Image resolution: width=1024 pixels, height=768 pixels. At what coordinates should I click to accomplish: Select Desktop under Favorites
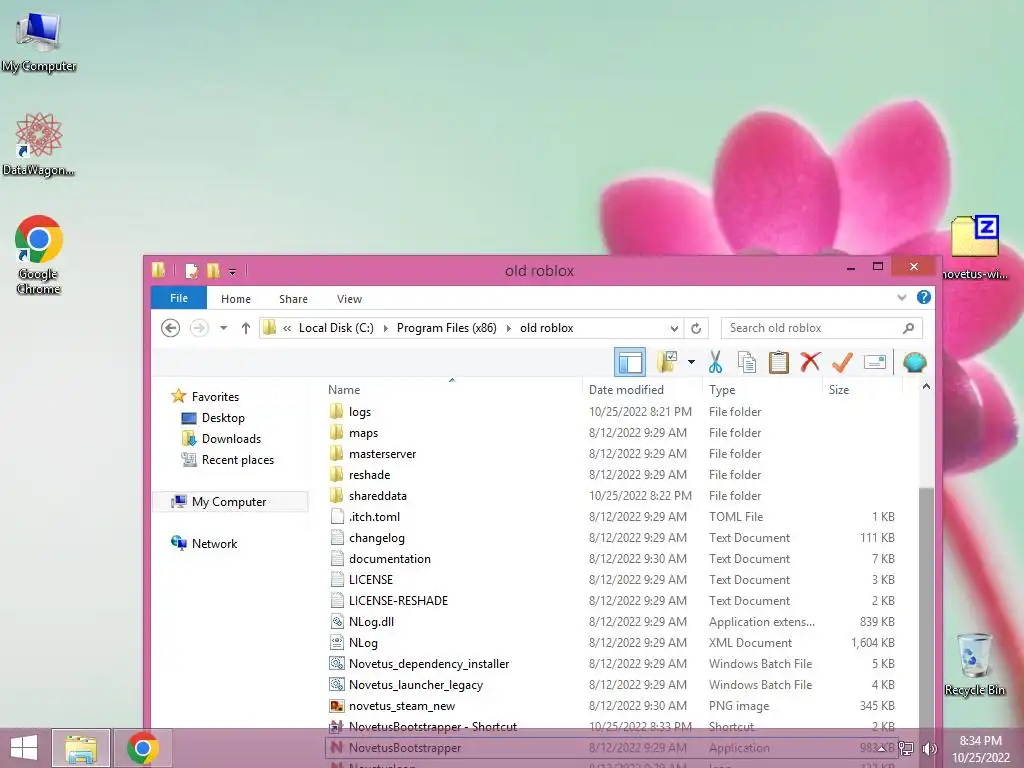pos(214,418)
